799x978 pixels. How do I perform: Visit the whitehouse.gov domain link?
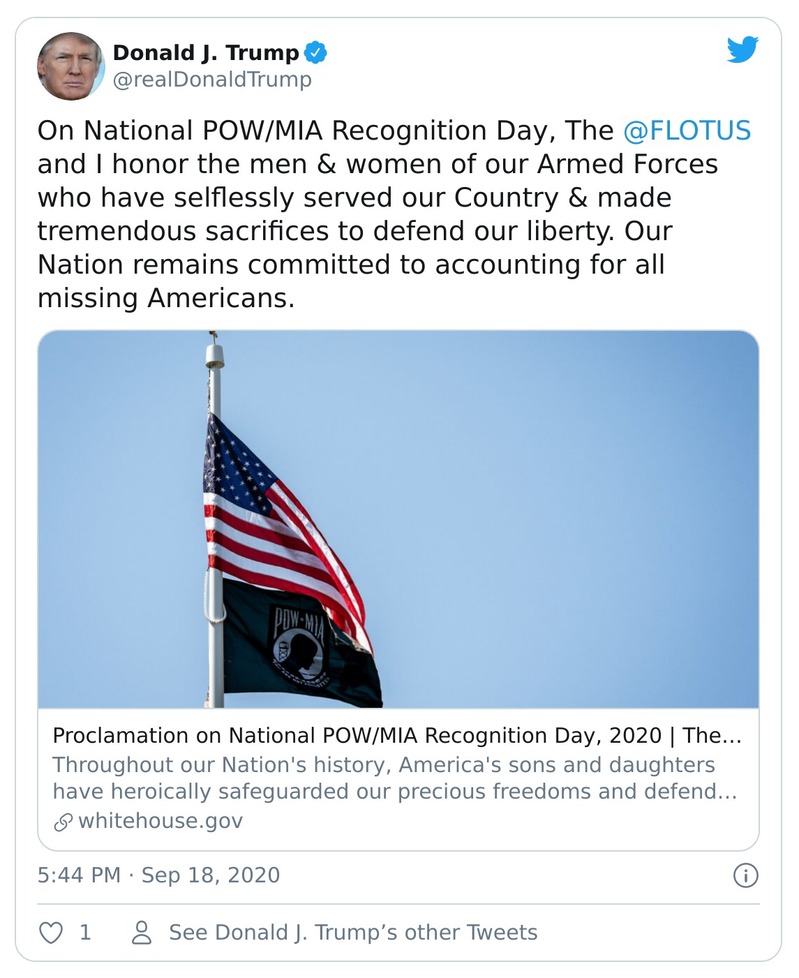pyautogui.click(x=160, y=822)
